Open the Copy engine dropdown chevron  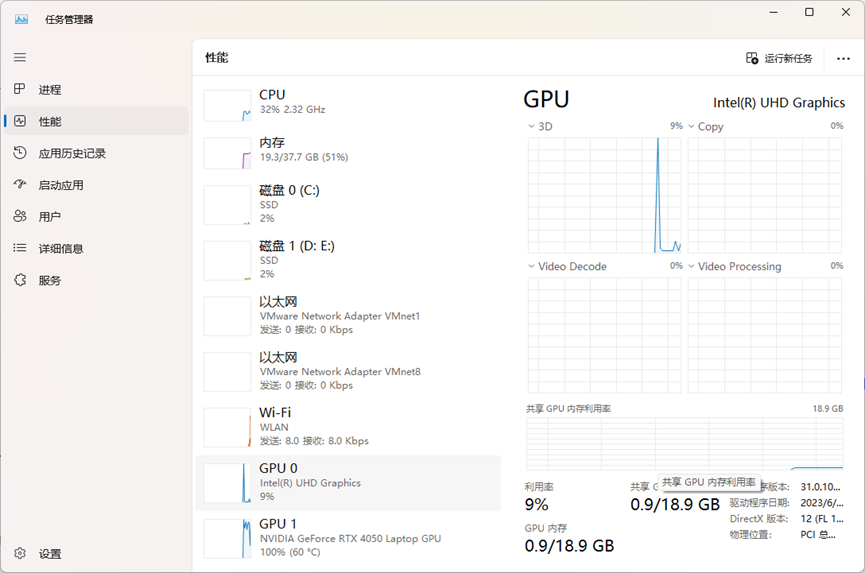(x=691, y=126)
